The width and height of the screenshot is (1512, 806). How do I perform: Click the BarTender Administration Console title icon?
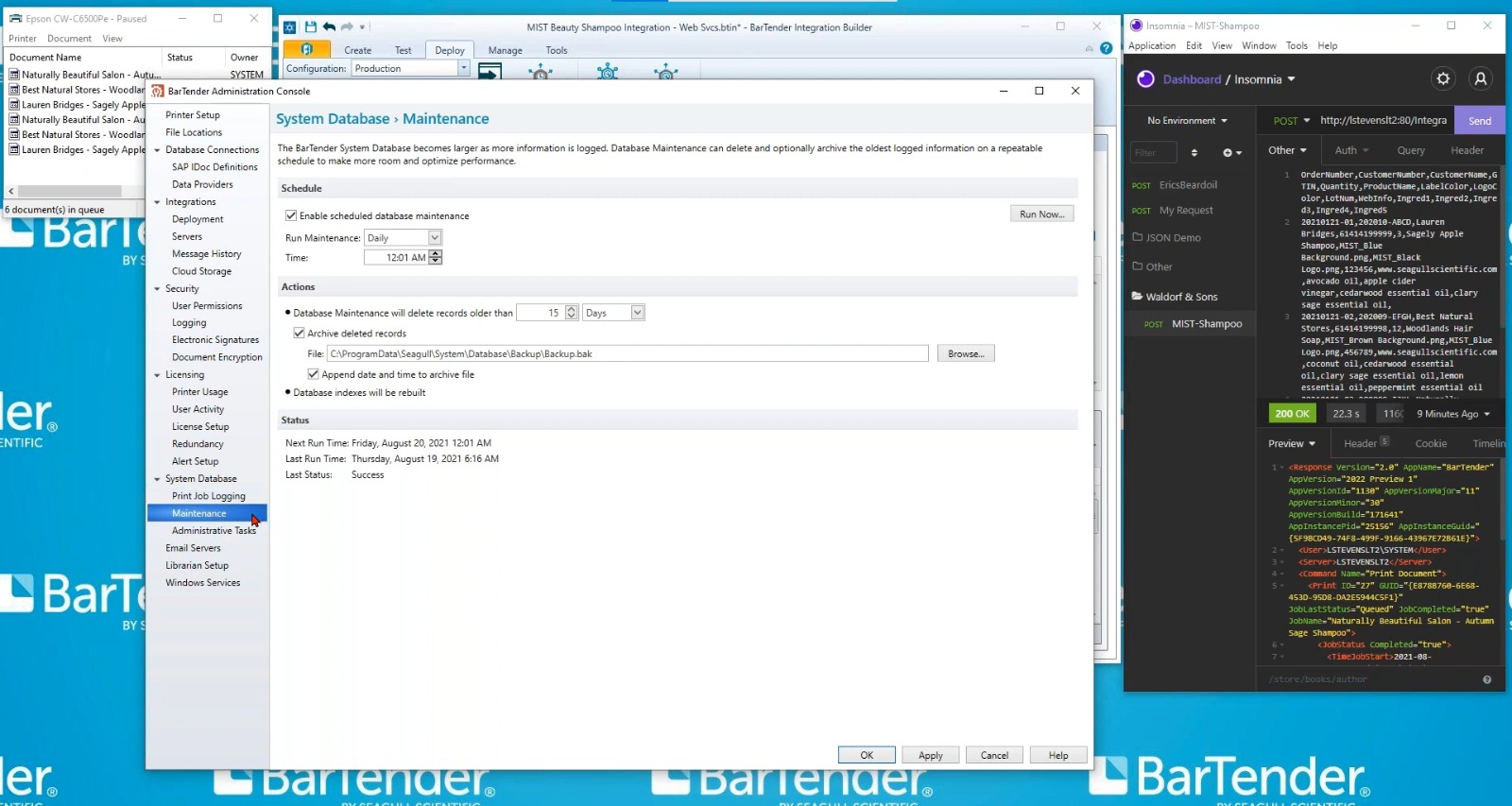click(x=158, y=91)
